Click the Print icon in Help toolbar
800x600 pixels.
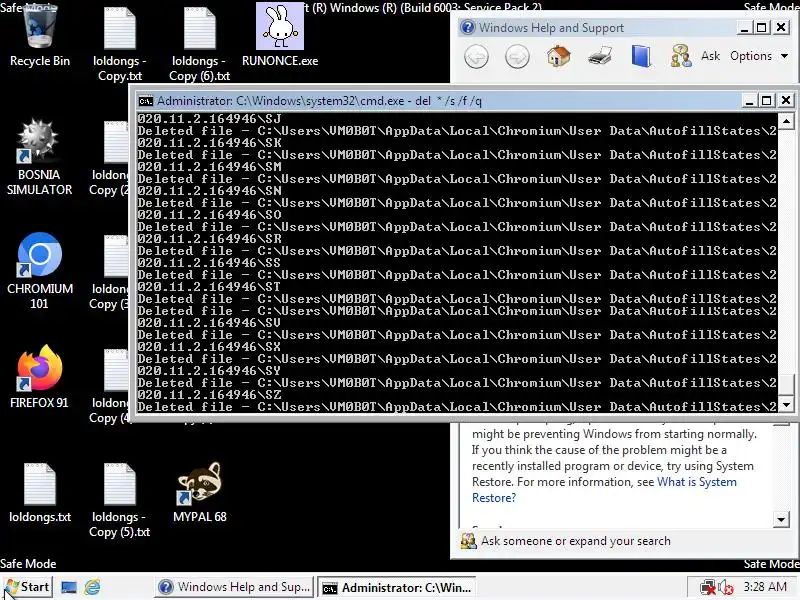600,56
